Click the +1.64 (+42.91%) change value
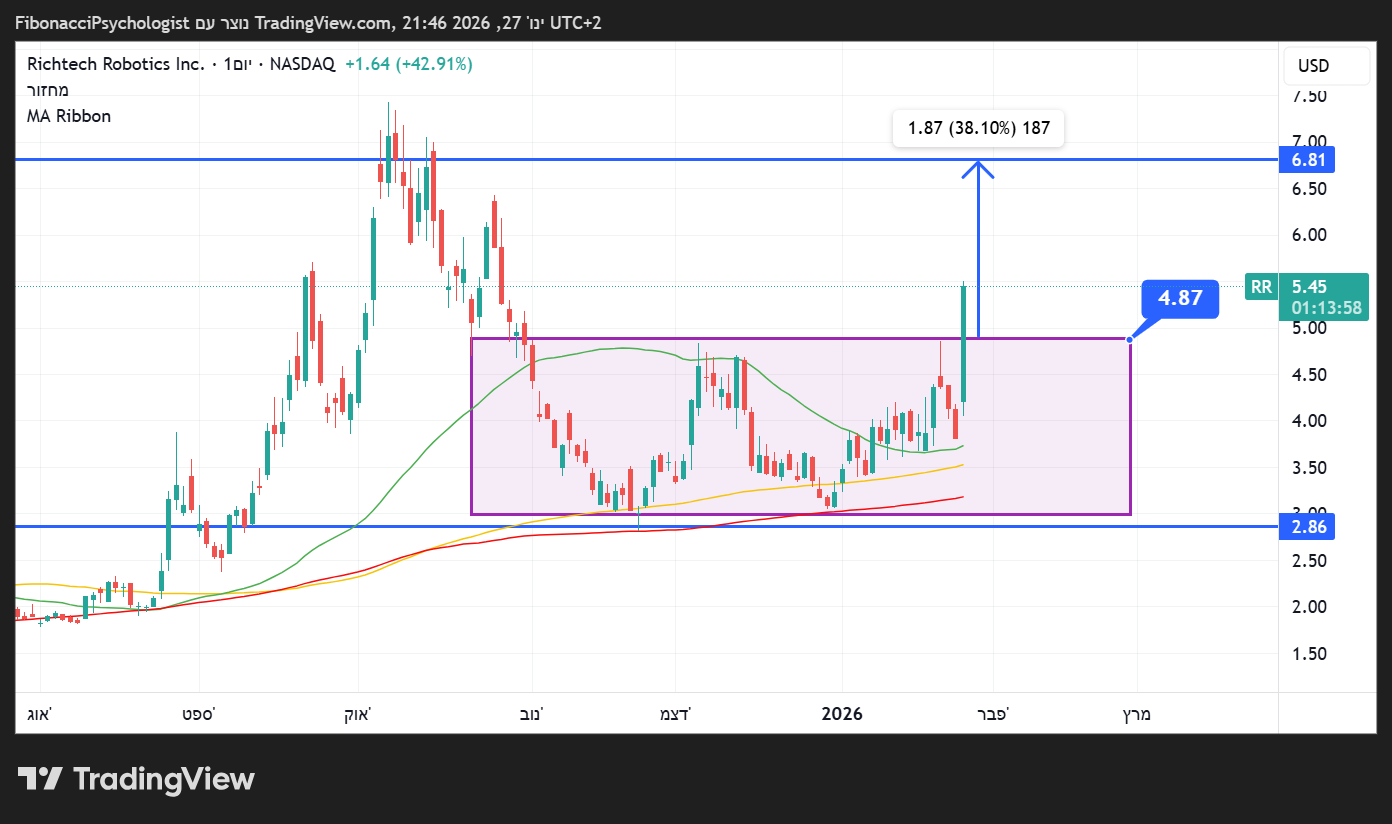Screen dimensions: 1392x824 tap(409, 64)
